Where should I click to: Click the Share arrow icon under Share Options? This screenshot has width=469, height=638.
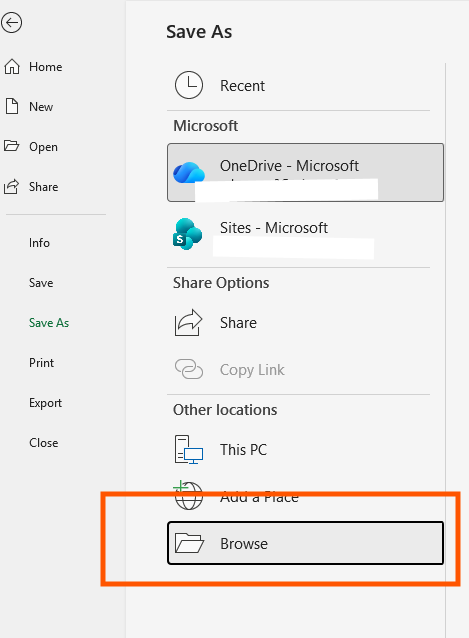(x=188, y=323)
